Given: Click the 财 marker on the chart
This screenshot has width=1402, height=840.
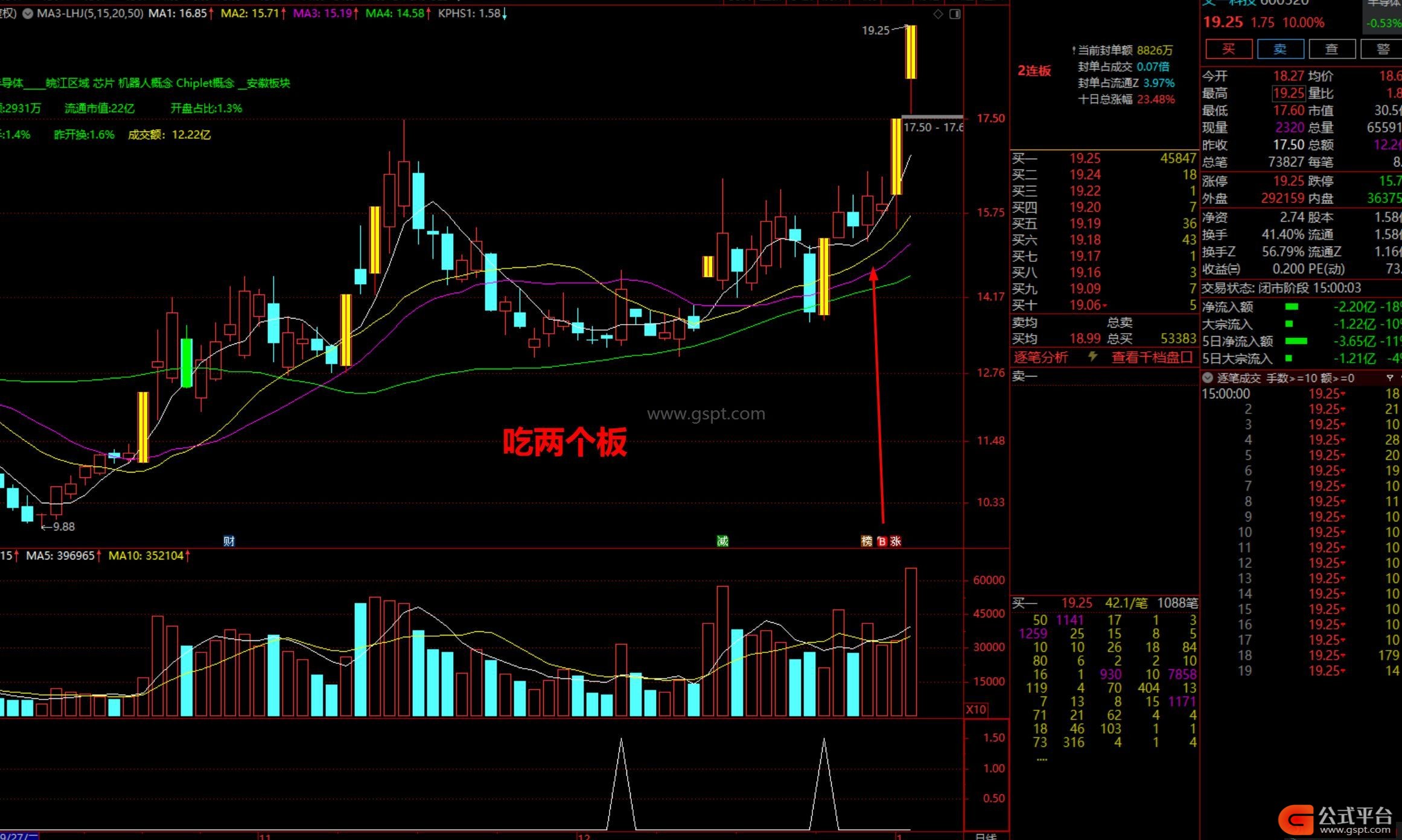Looking at the screenshot, I should click(229, 541).
